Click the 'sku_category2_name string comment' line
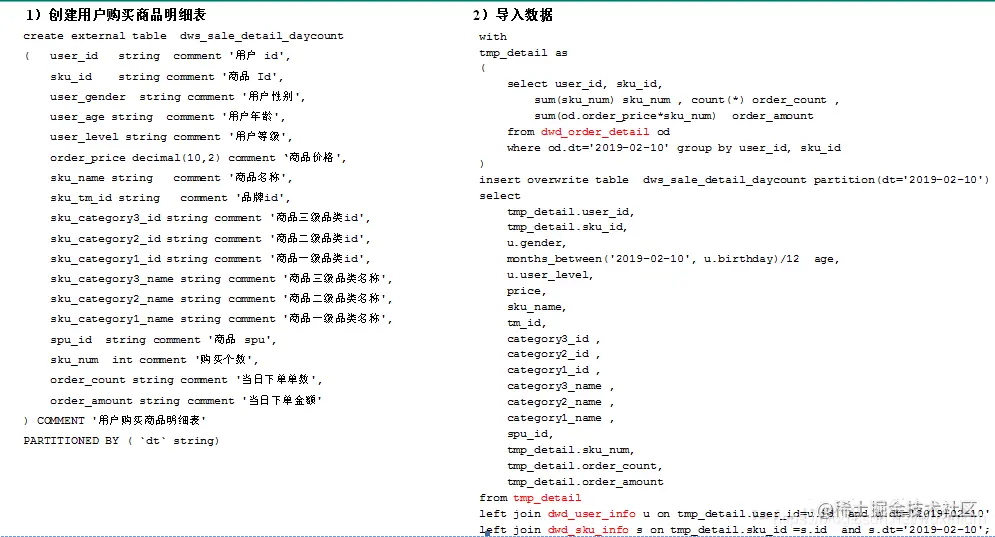 [221, 299]
